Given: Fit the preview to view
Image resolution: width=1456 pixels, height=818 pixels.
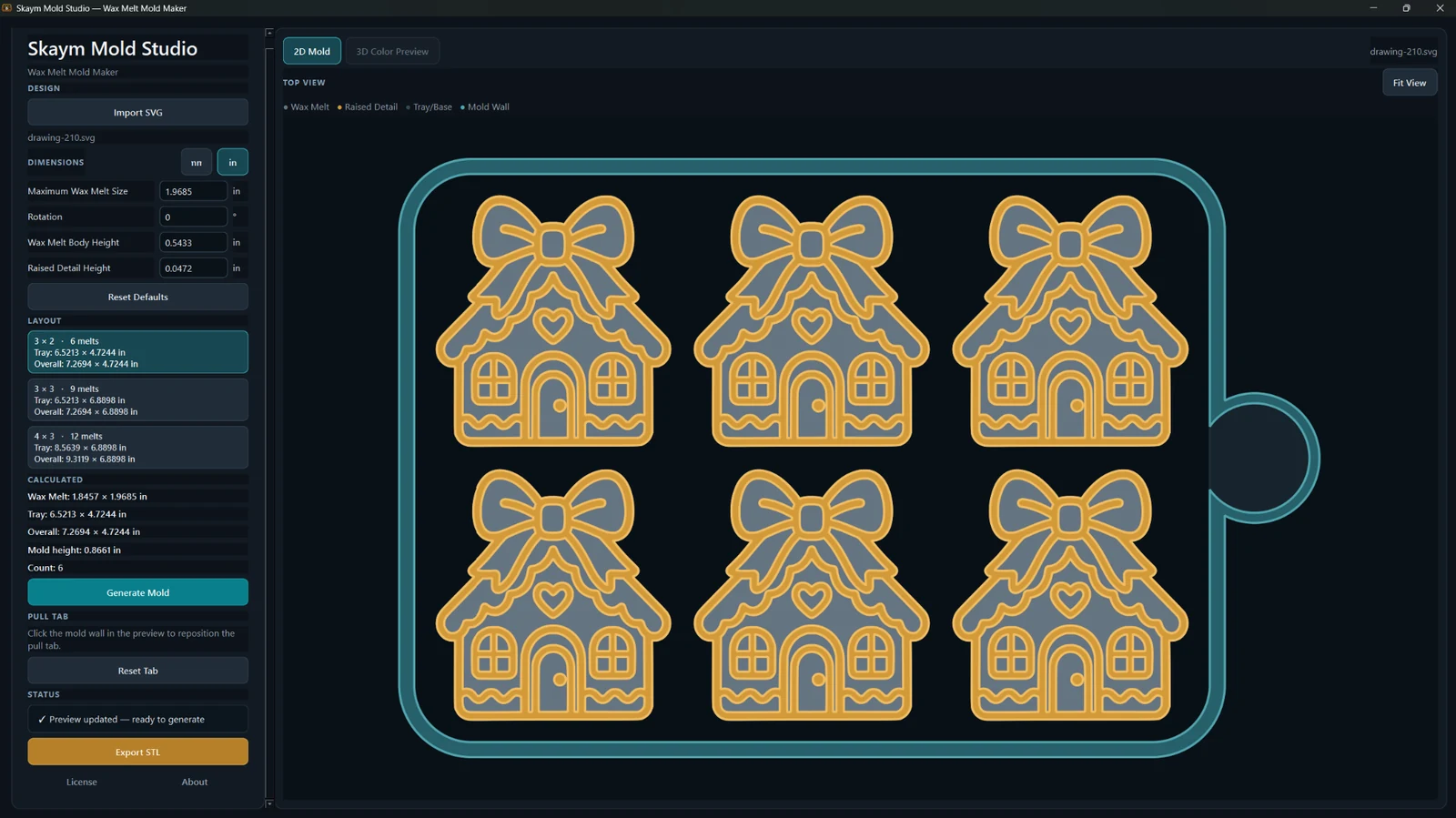Looking at the screenshot, I should [1410, 83].
